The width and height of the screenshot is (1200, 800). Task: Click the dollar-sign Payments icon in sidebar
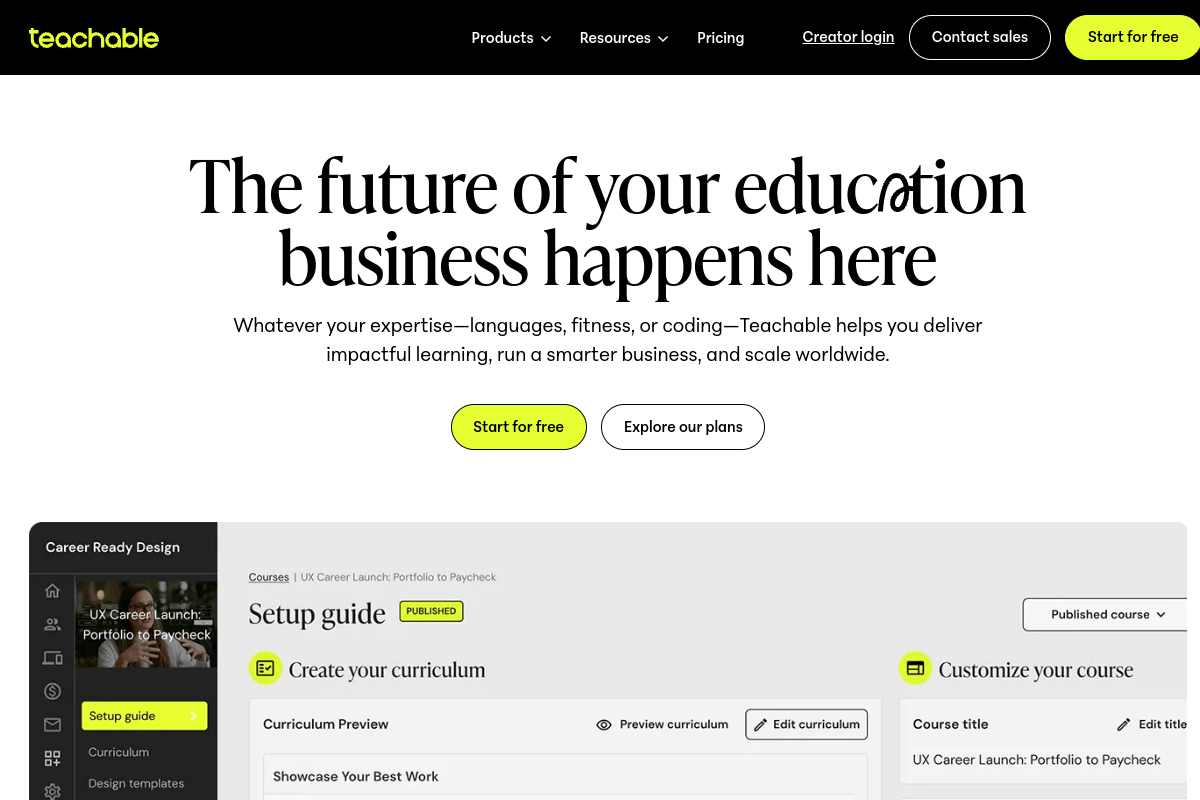[x=52, y=690]
